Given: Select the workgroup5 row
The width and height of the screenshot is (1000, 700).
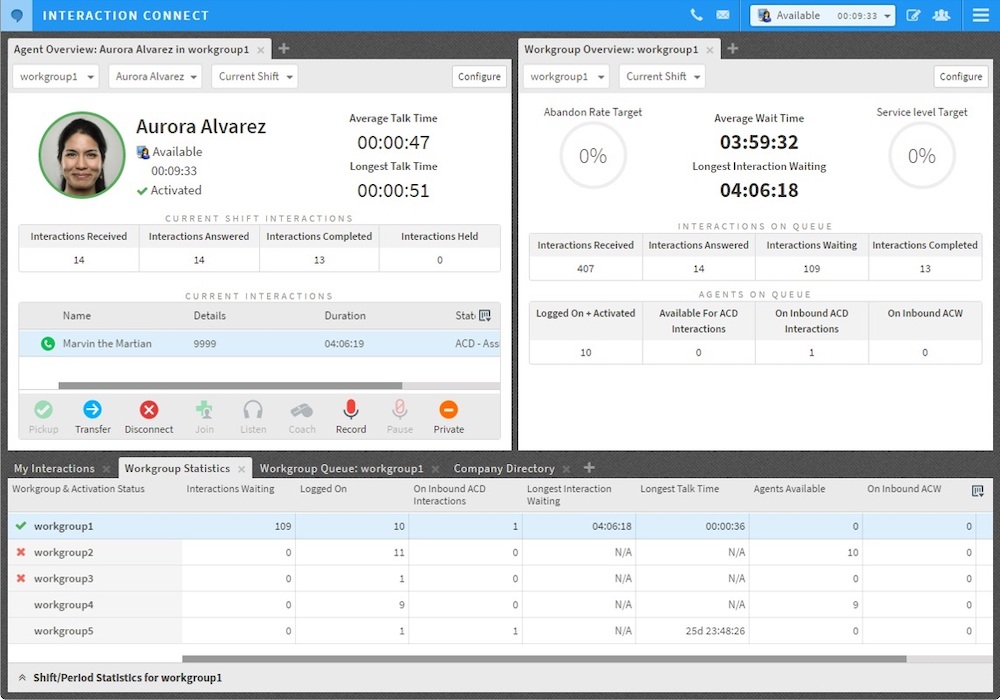Looking at the screenshot, I should tap(501, 631).
